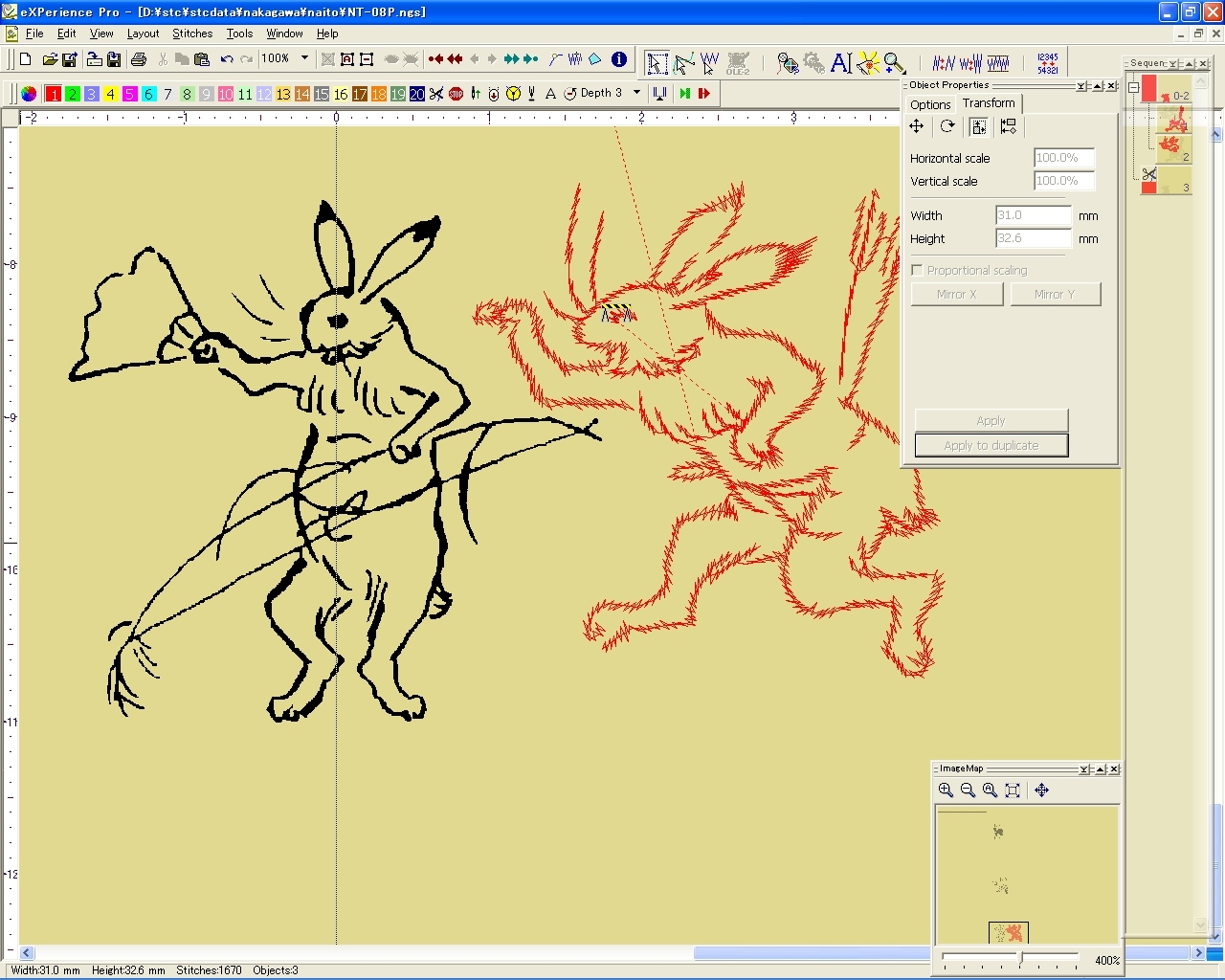Choose thread color 10 pink swatch

(226, 94)
